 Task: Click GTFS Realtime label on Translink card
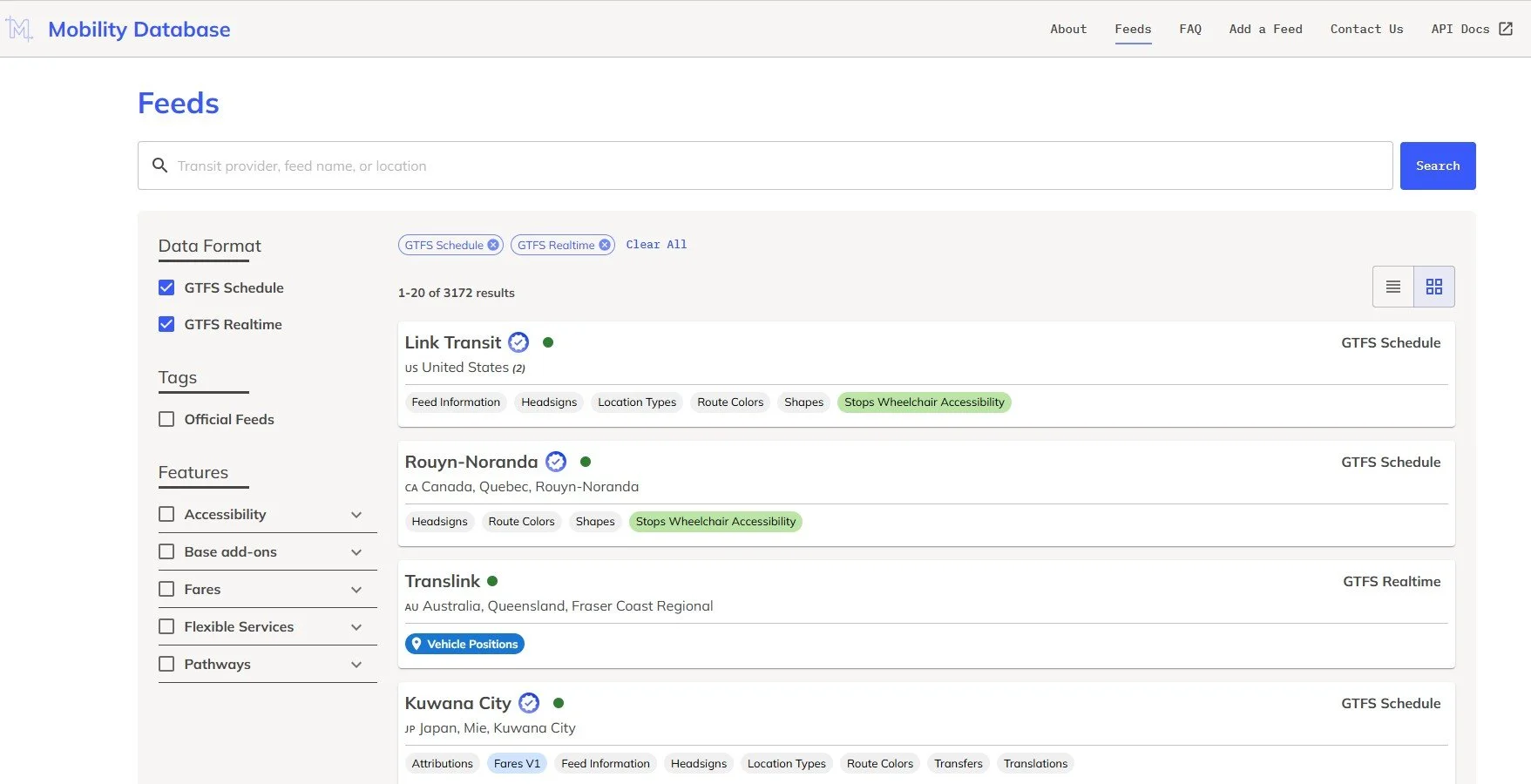tap(1392, 581)
